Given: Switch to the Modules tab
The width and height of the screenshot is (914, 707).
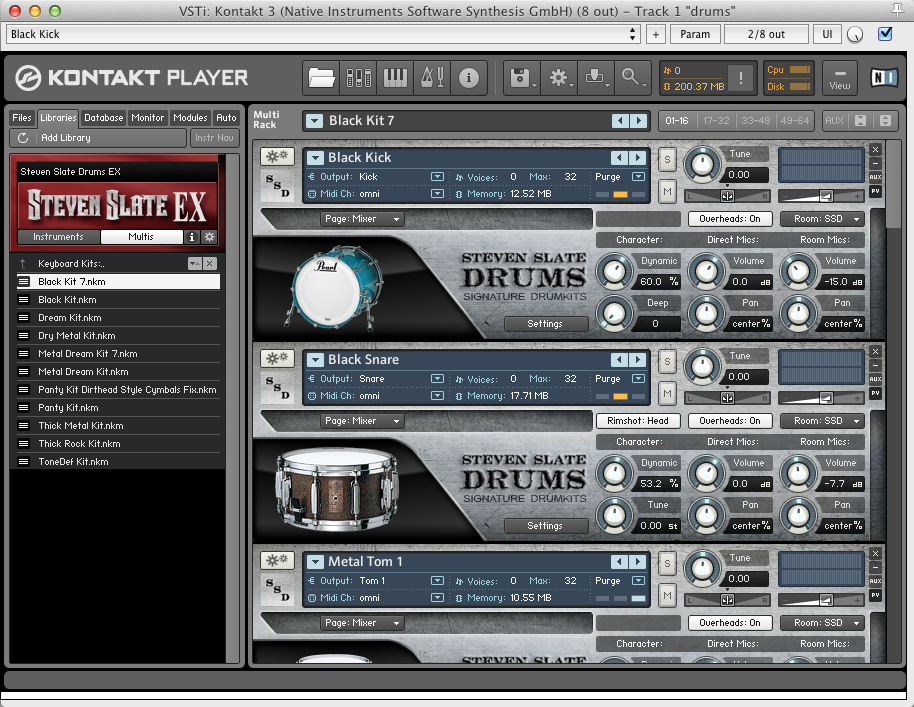Looking at the screenshot, I should pyautogui.click(x=190, y=118).
